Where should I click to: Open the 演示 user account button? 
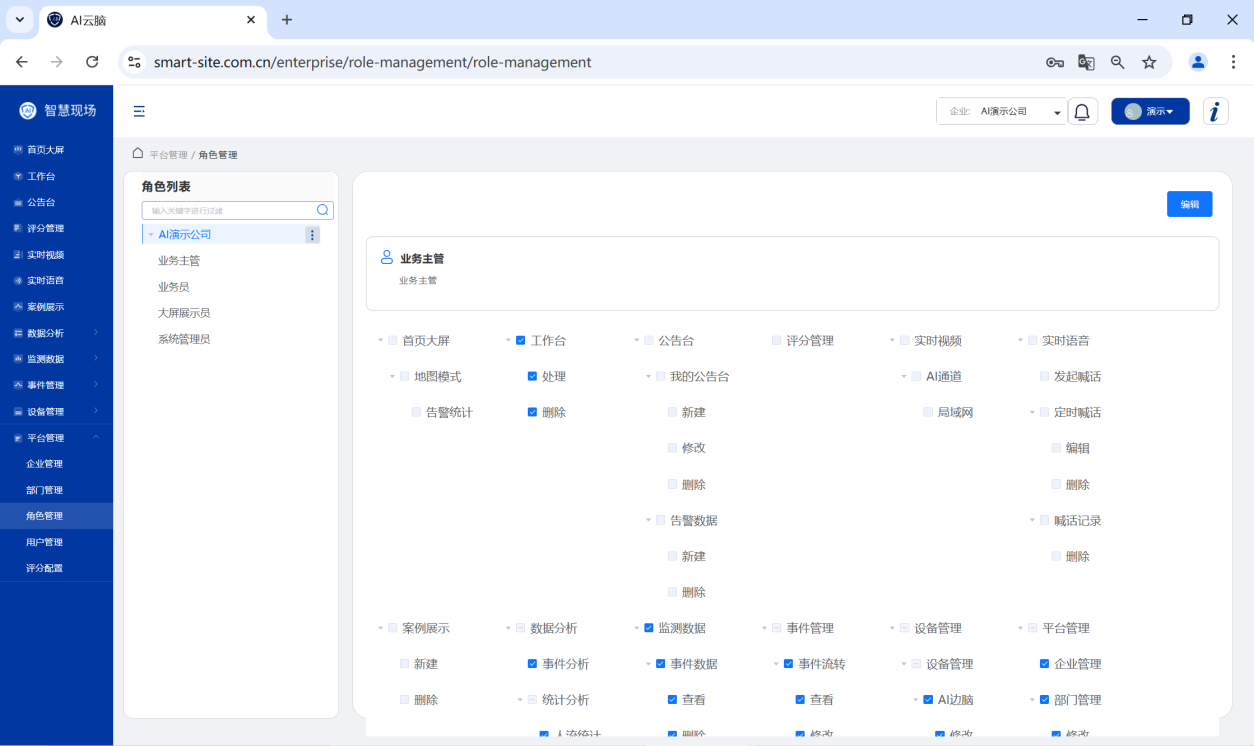[x=1150, y=111]
